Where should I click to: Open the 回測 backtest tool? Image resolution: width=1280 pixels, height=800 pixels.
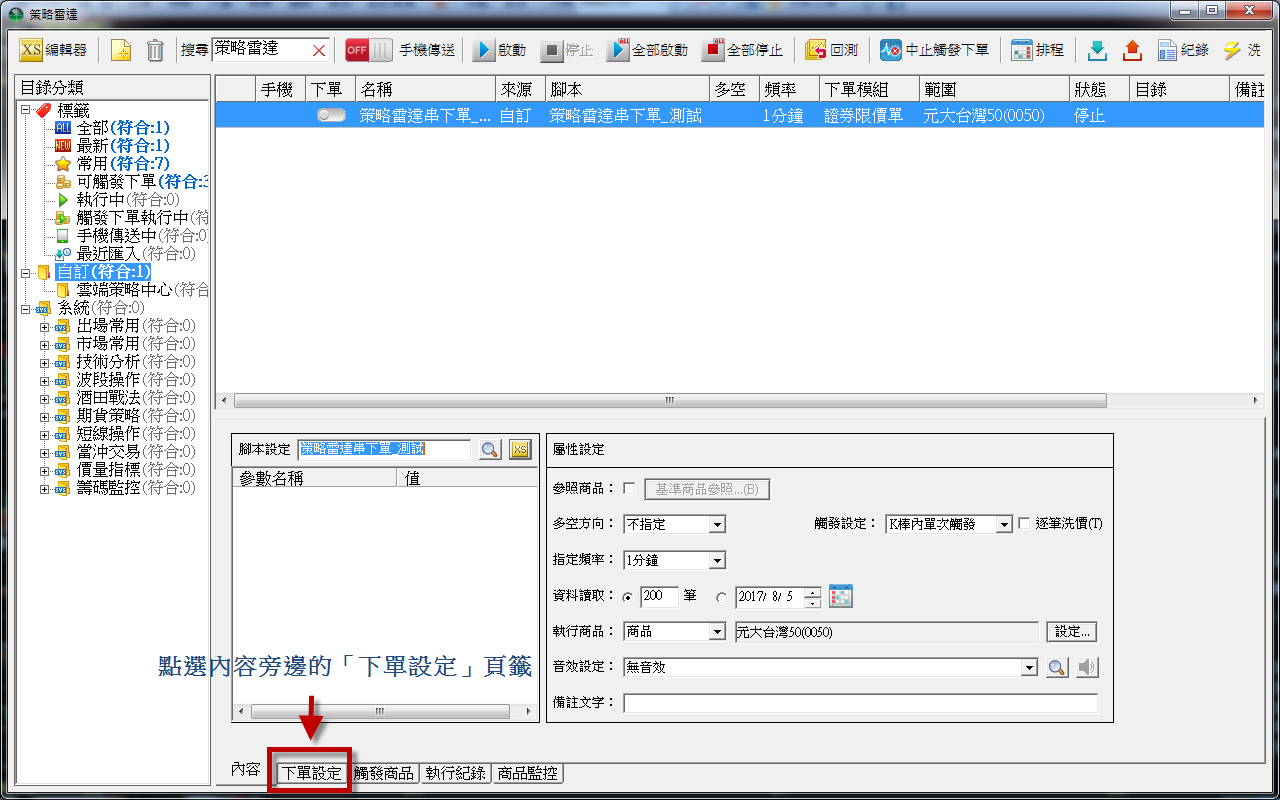[x=831, y=50]
